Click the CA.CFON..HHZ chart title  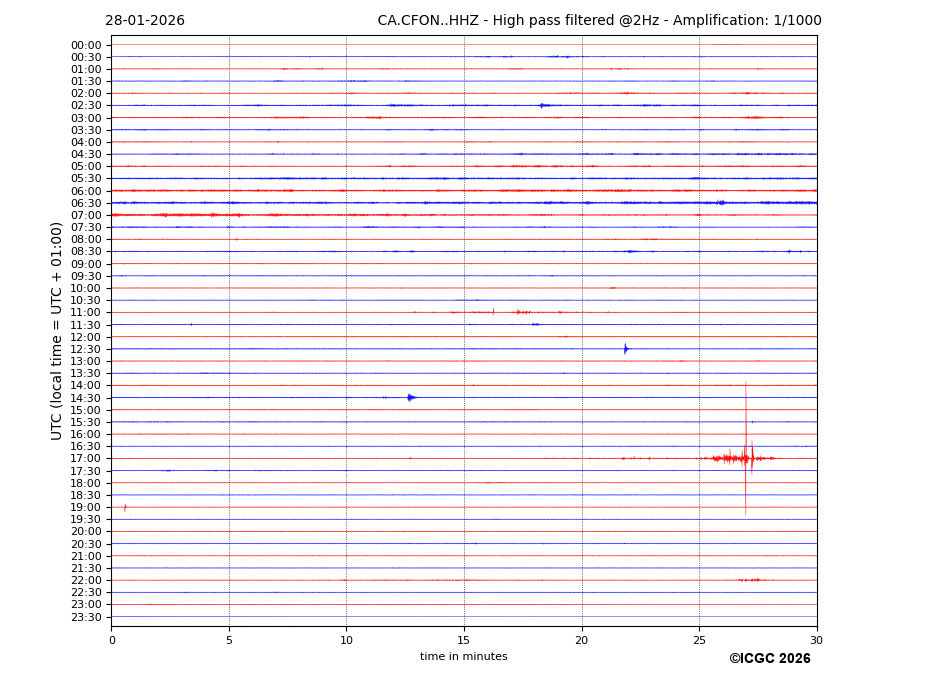[599, 21]
